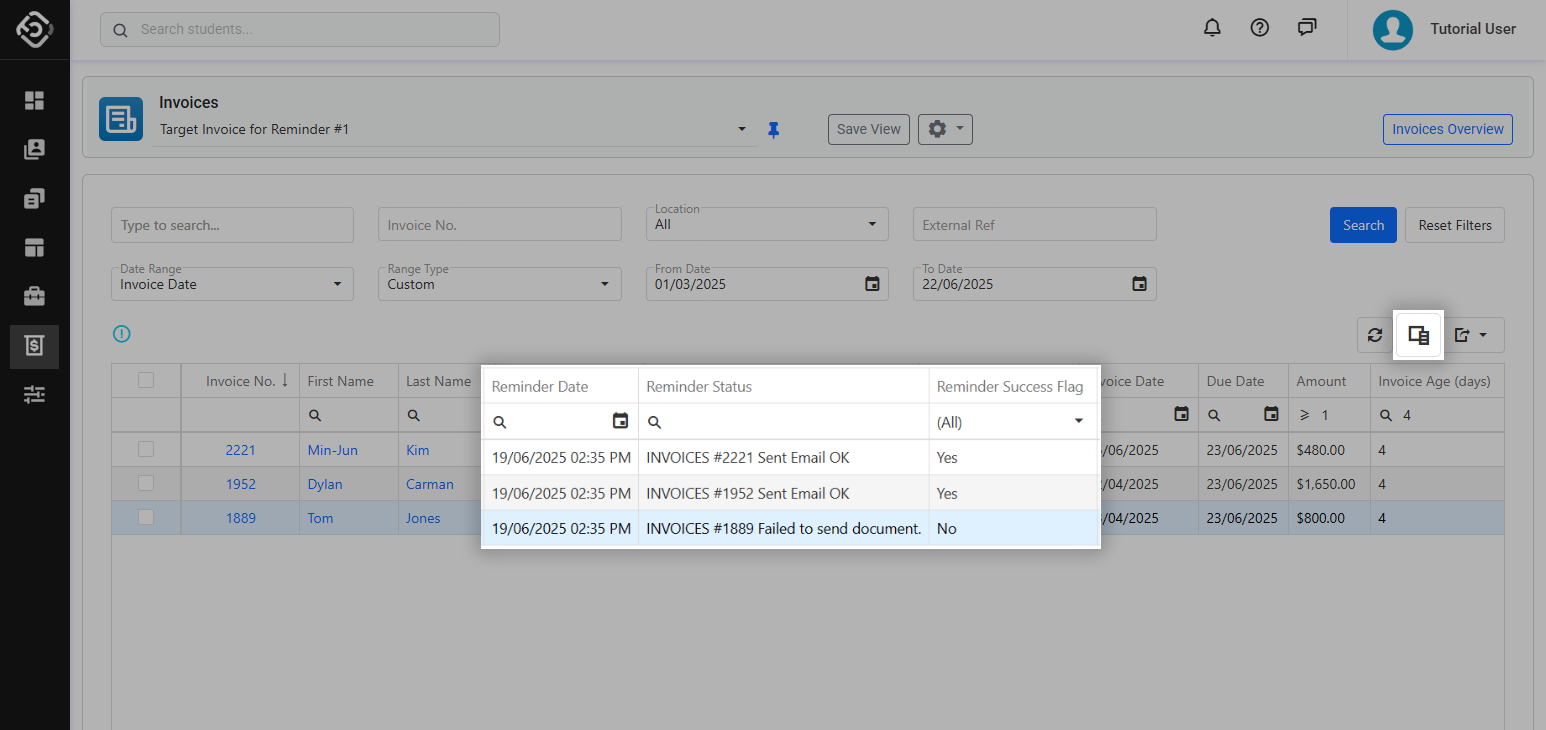Click the column chooser icon
Screen dimensions: 1546x730
[x=1418, y=335]
